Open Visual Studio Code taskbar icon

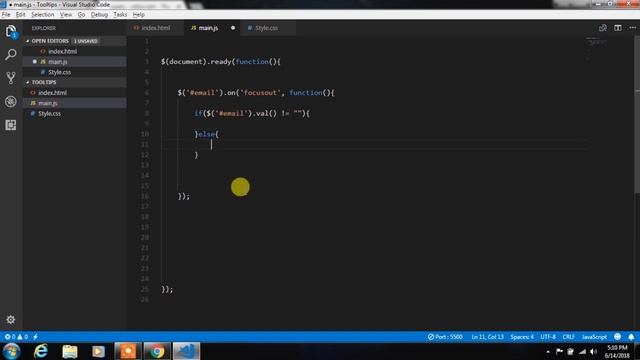click(186, 351)
